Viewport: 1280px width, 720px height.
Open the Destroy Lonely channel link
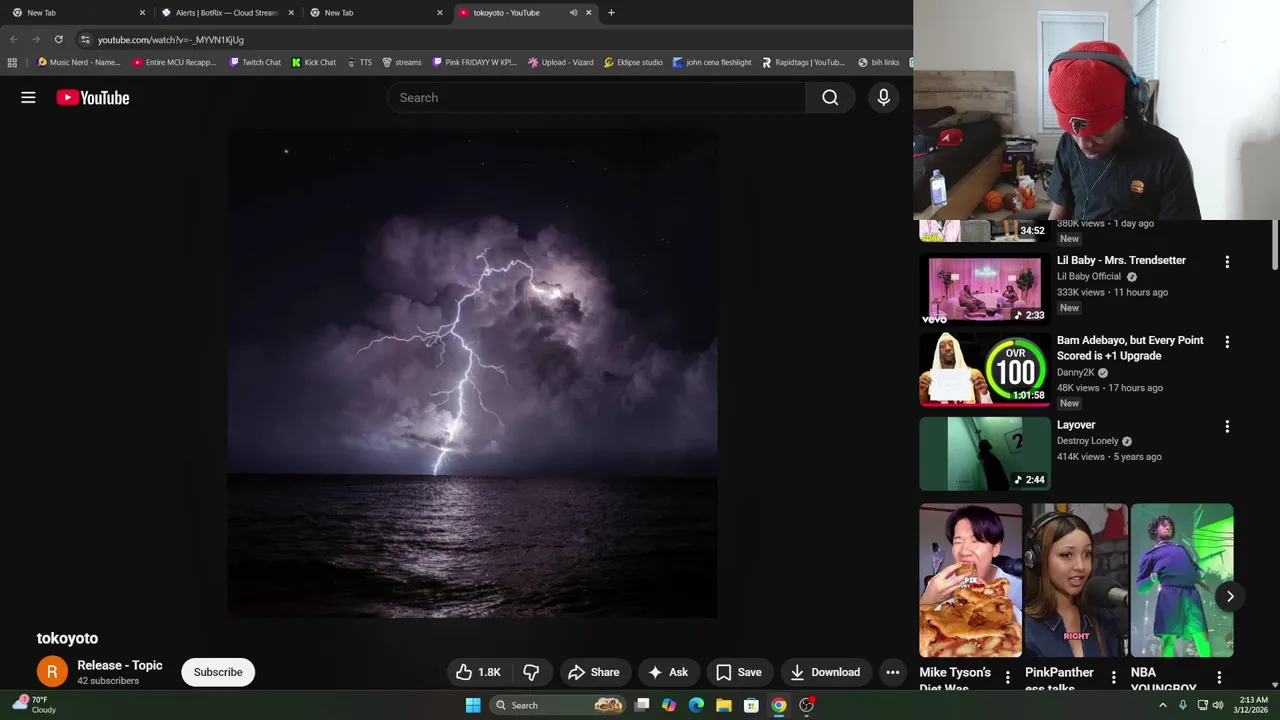pos(1088,441)
